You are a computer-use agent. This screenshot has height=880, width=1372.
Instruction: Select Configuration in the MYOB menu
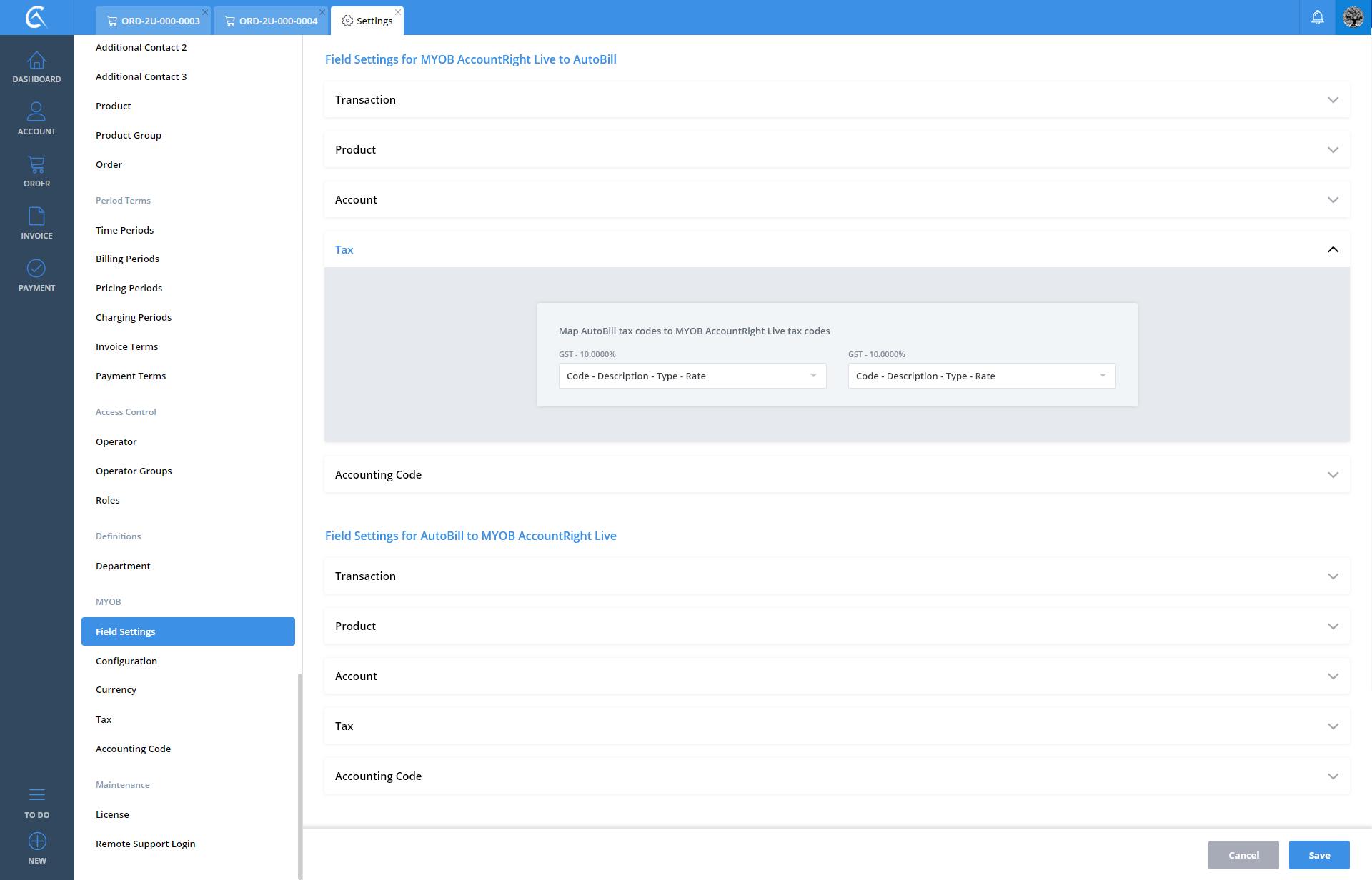126,661
